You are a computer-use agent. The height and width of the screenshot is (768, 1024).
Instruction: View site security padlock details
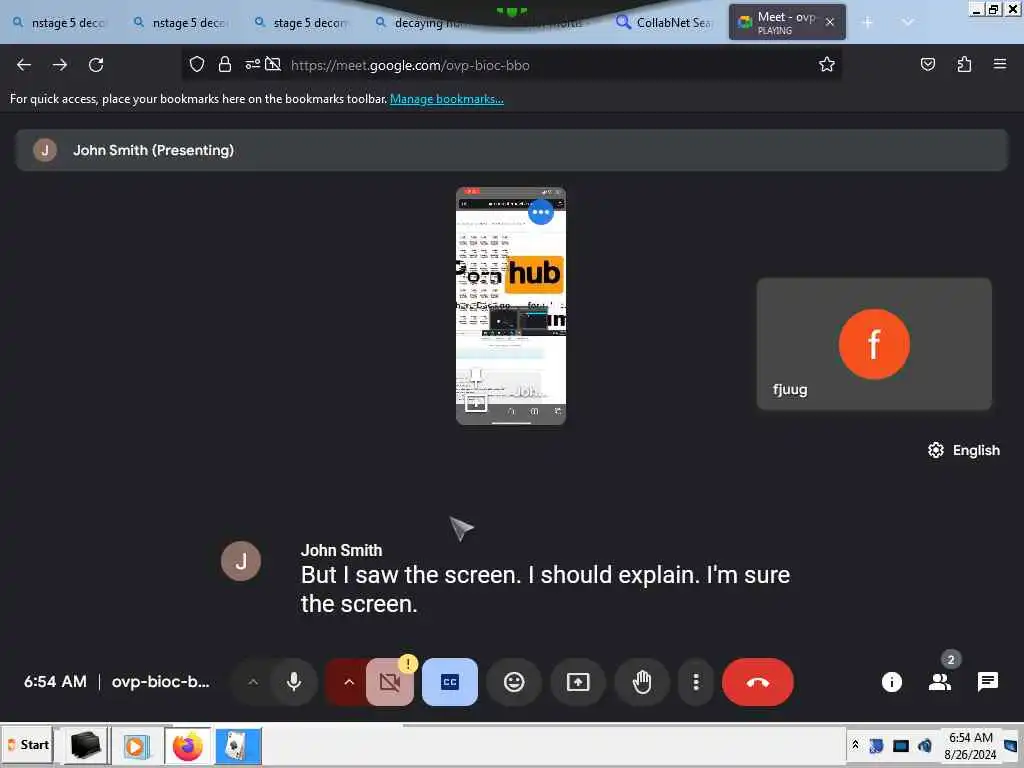(x=225, y=65)
